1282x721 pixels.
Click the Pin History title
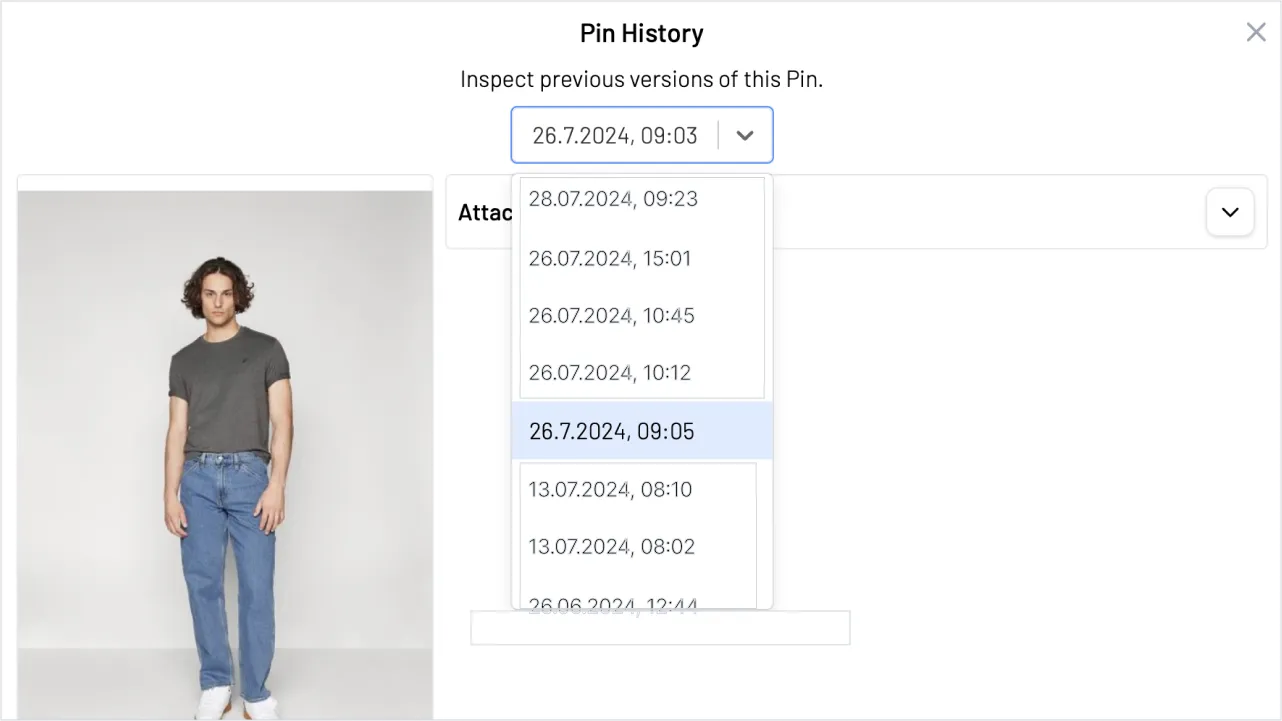pos(642,33)
